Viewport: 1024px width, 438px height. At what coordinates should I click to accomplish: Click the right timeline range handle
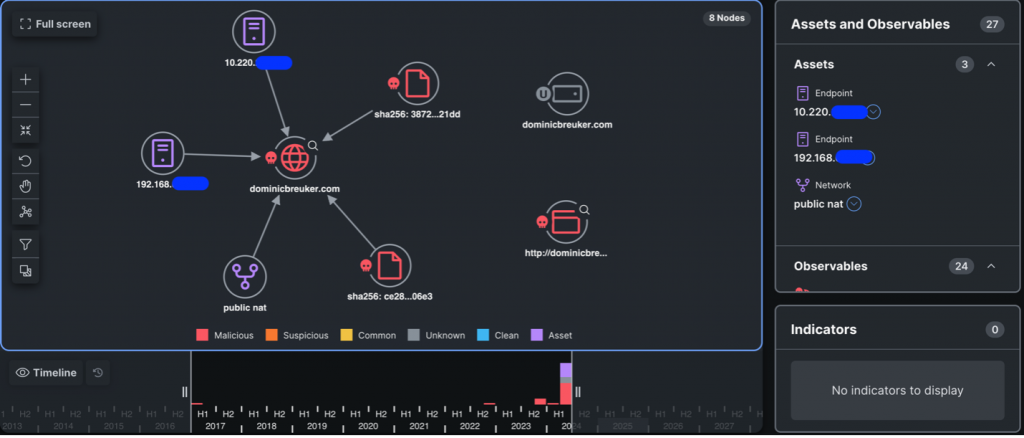tap(577, 392)
